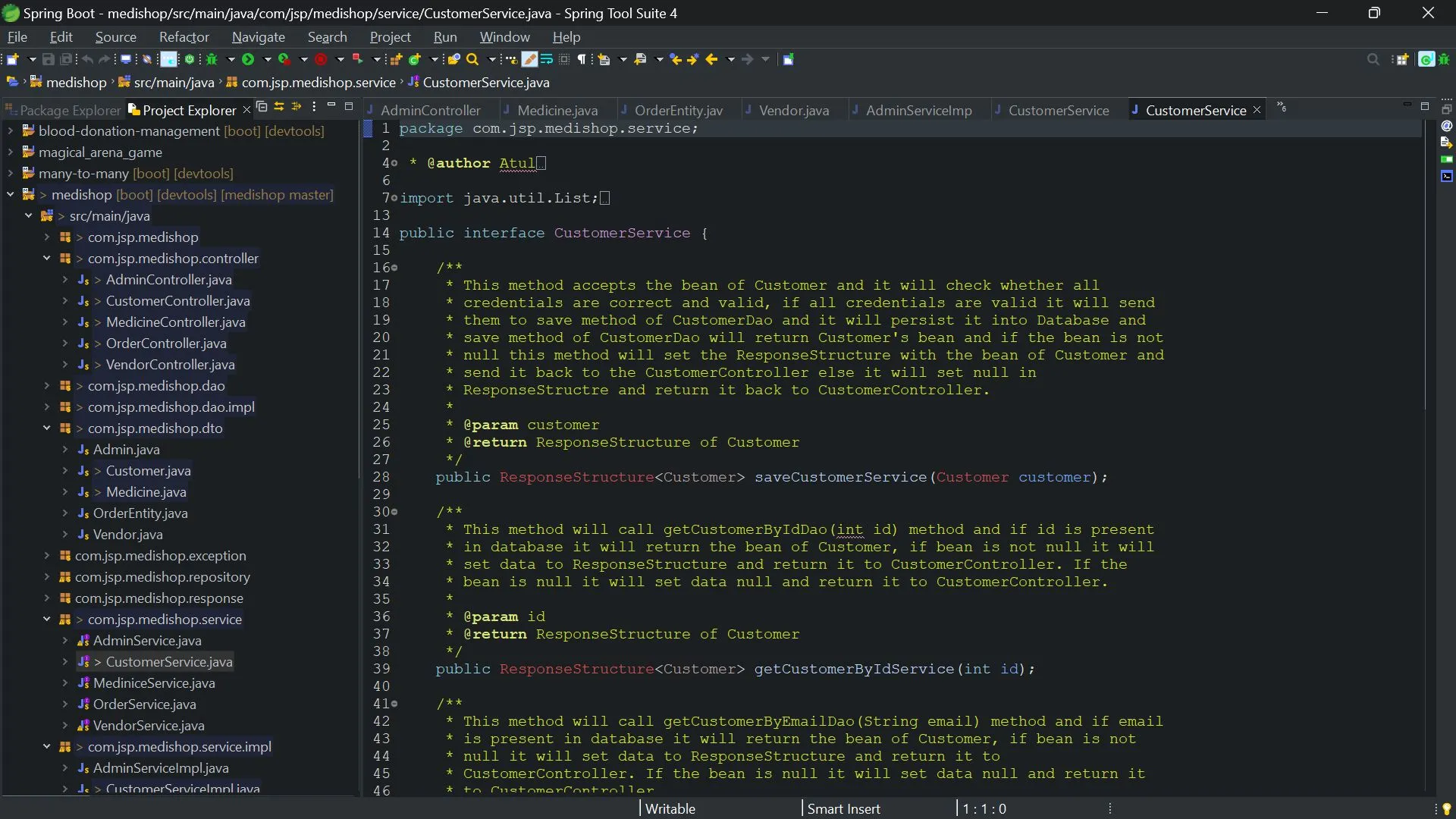Click the Forward navigation arrow
The image size is (1456, 819).
tap(747, 59)
